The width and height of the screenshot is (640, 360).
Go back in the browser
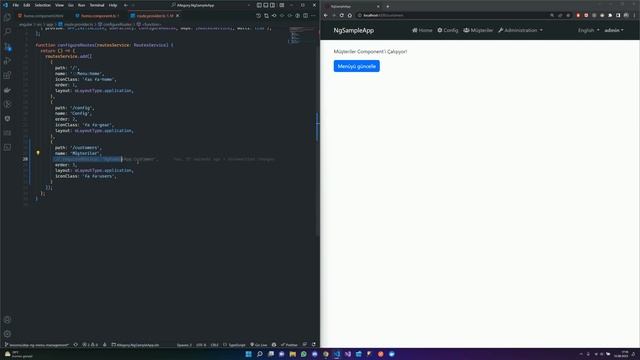click(x=326, y=16)
